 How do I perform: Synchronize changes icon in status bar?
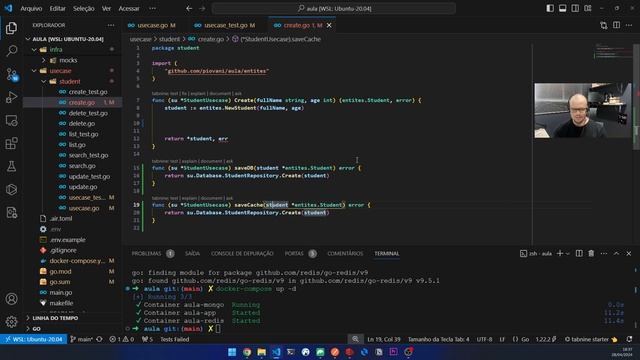pos(99,339)
